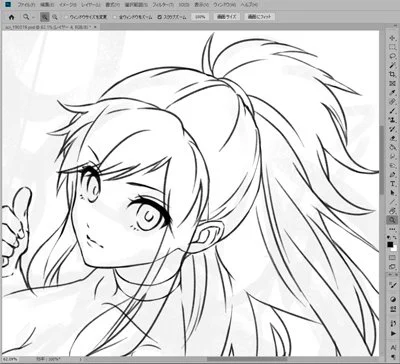Click the 画面サイズ button
Image resolution: width=400 pixels, height=364 pixels.
point(226,17)
